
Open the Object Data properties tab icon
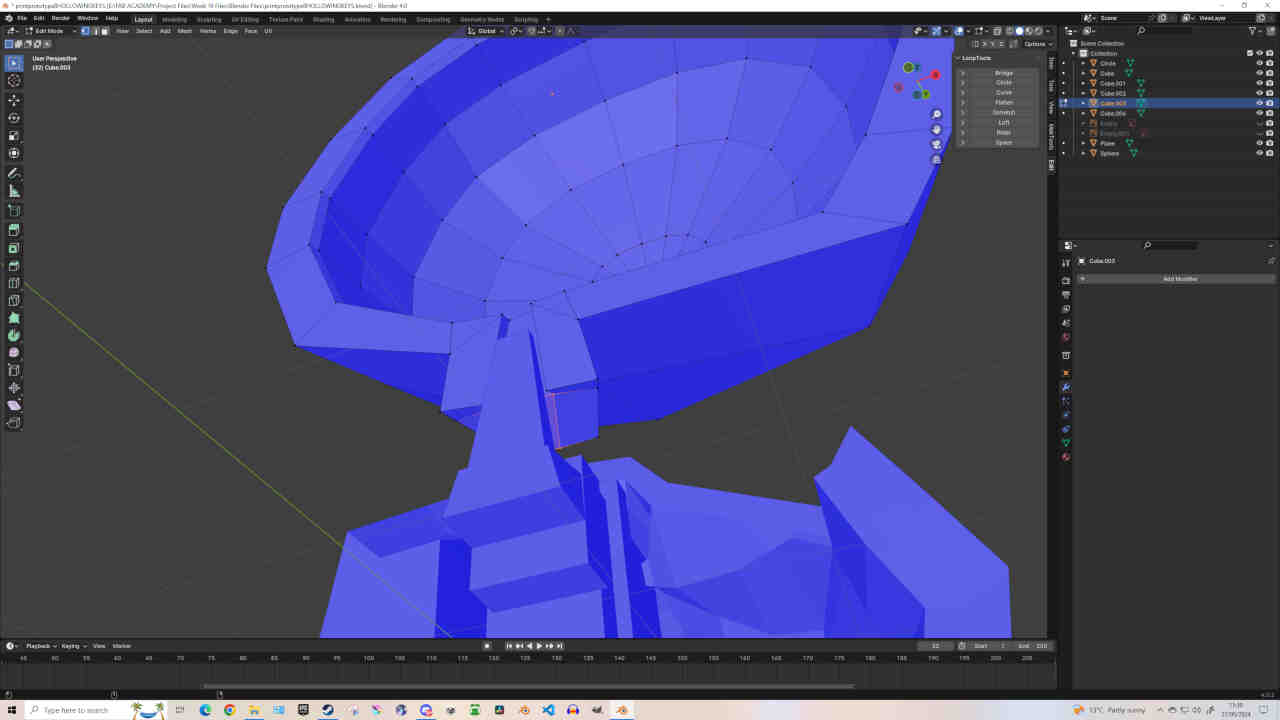[1066, 443]
